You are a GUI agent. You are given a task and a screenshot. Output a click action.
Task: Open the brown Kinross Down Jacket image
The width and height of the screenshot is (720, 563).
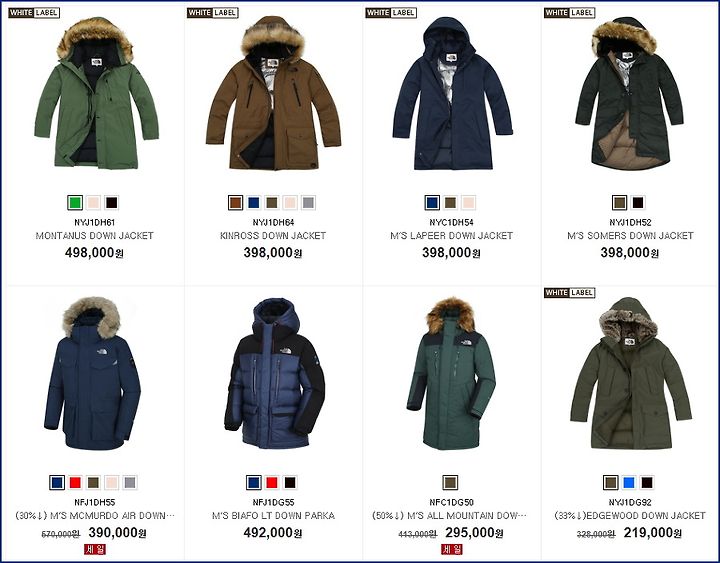273,93
